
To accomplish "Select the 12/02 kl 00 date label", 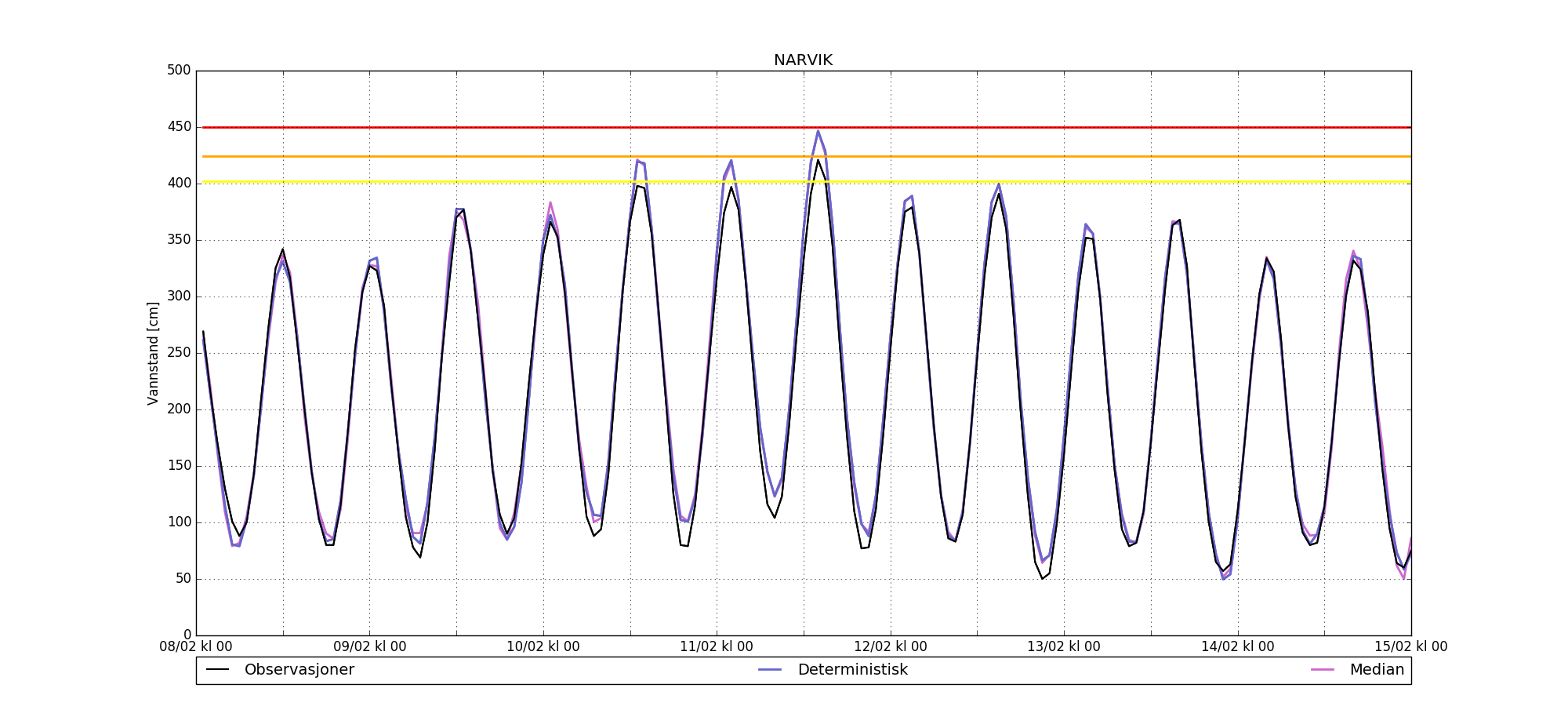I will point(891,647).
